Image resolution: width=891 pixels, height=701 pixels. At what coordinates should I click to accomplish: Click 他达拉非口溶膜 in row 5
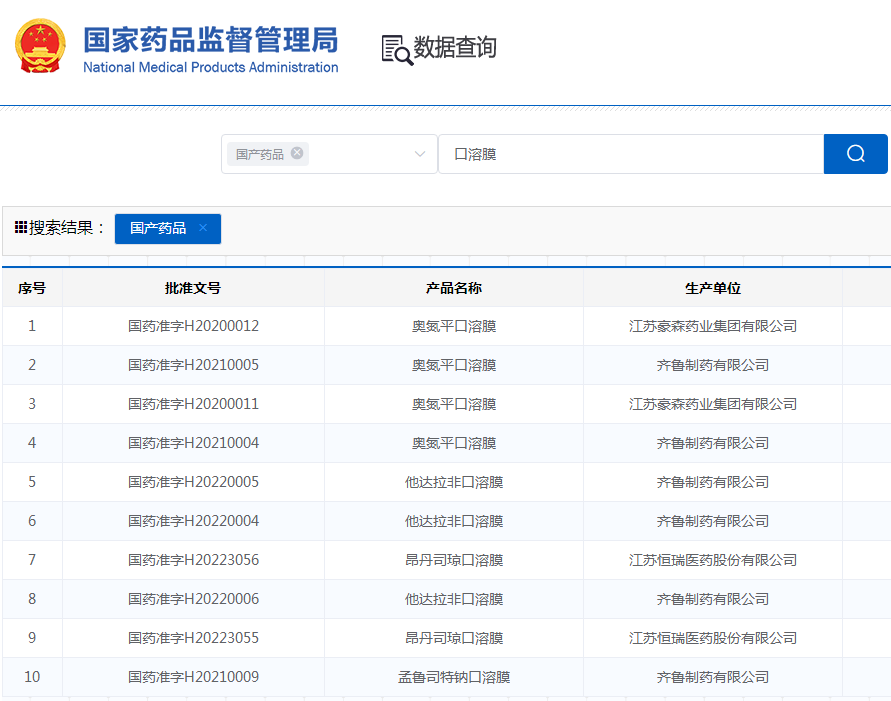[453, 482]
